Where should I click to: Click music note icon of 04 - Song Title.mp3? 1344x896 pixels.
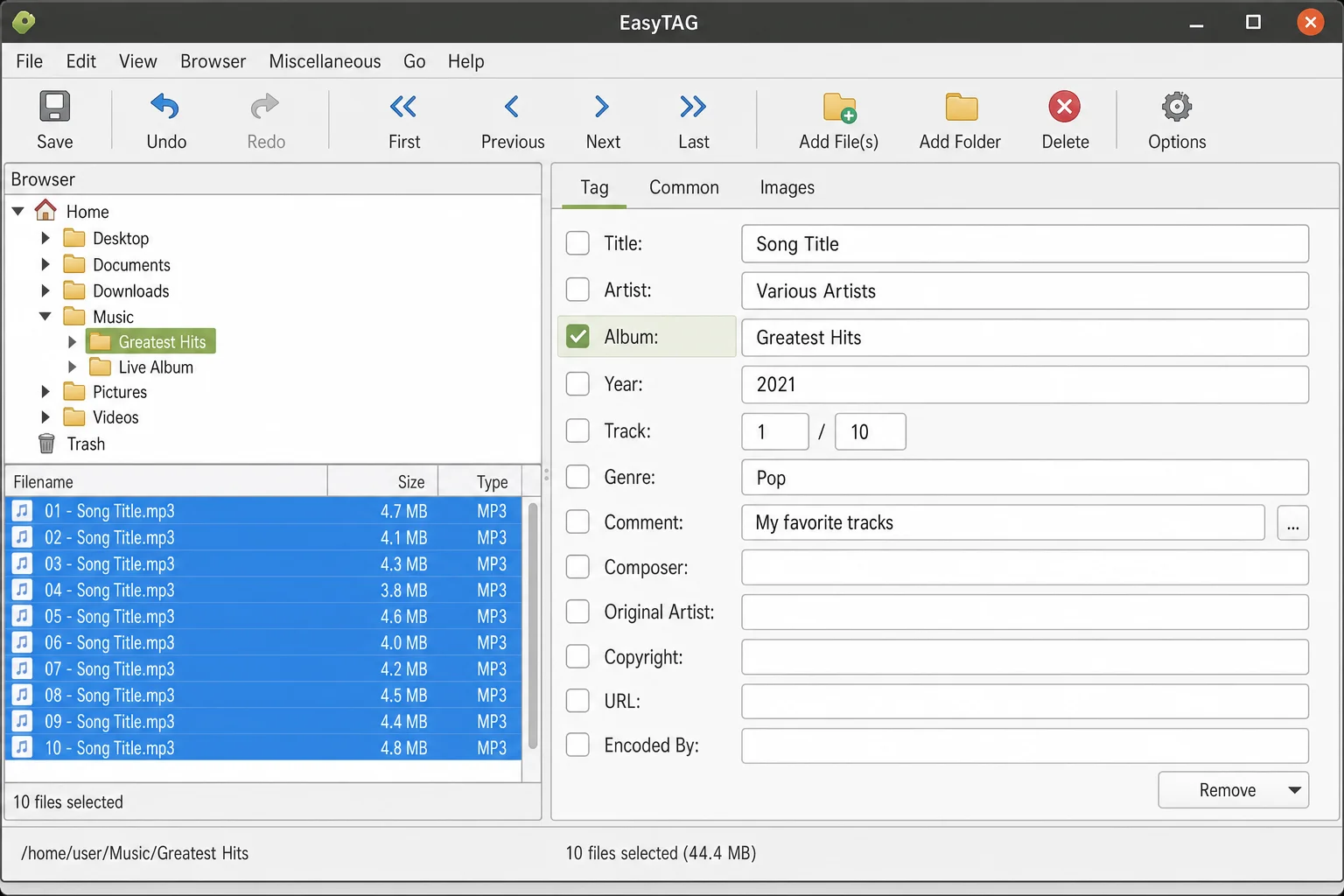pos(23,589)
